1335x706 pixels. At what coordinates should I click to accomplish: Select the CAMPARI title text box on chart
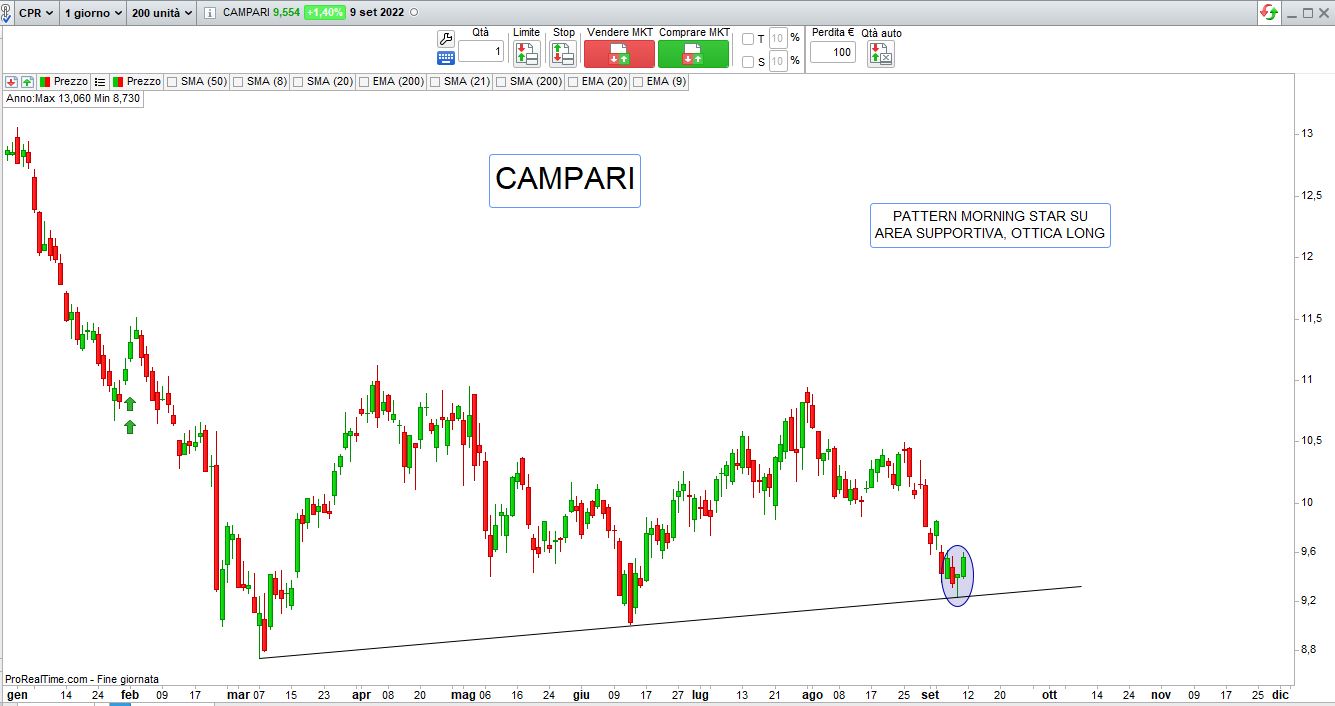click(564, 180)
